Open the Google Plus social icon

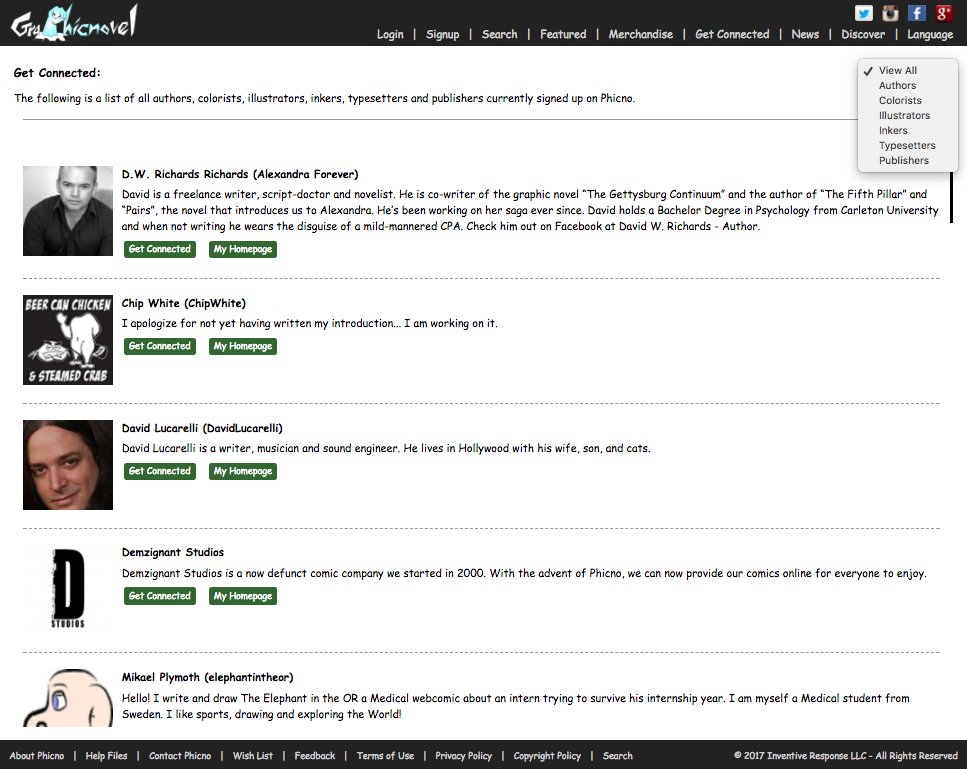coord(944,13)
